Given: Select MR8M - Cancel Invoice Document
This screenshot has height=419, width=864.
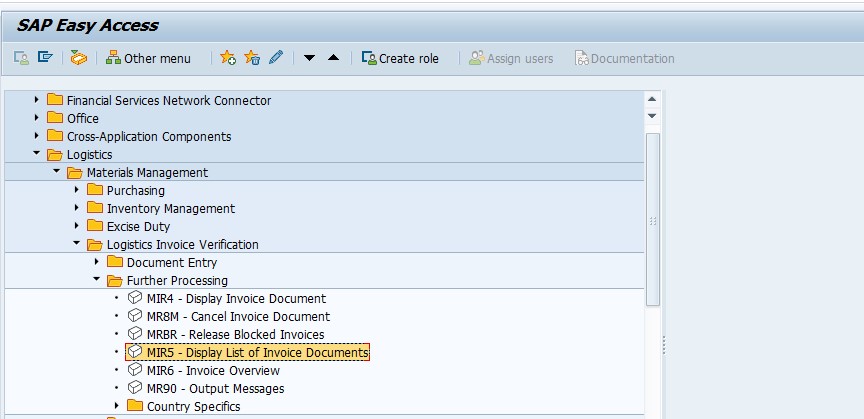Looking at the screenshot, I should point(238,316).
